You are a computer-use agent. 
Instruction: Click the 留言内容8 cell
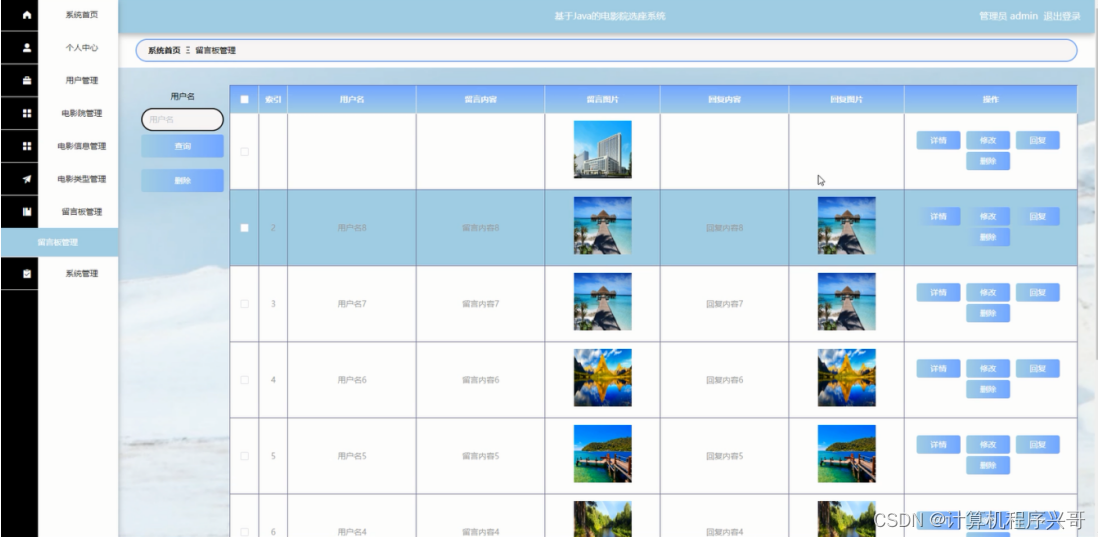pos(480,228)
